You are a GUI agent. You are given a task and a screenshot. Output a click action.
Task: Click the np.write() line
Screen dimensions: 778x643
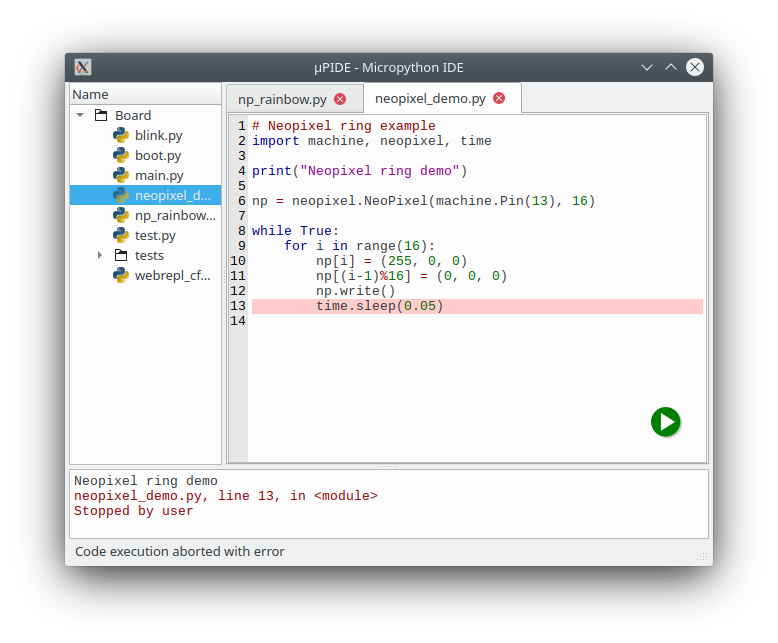(355, 291)
